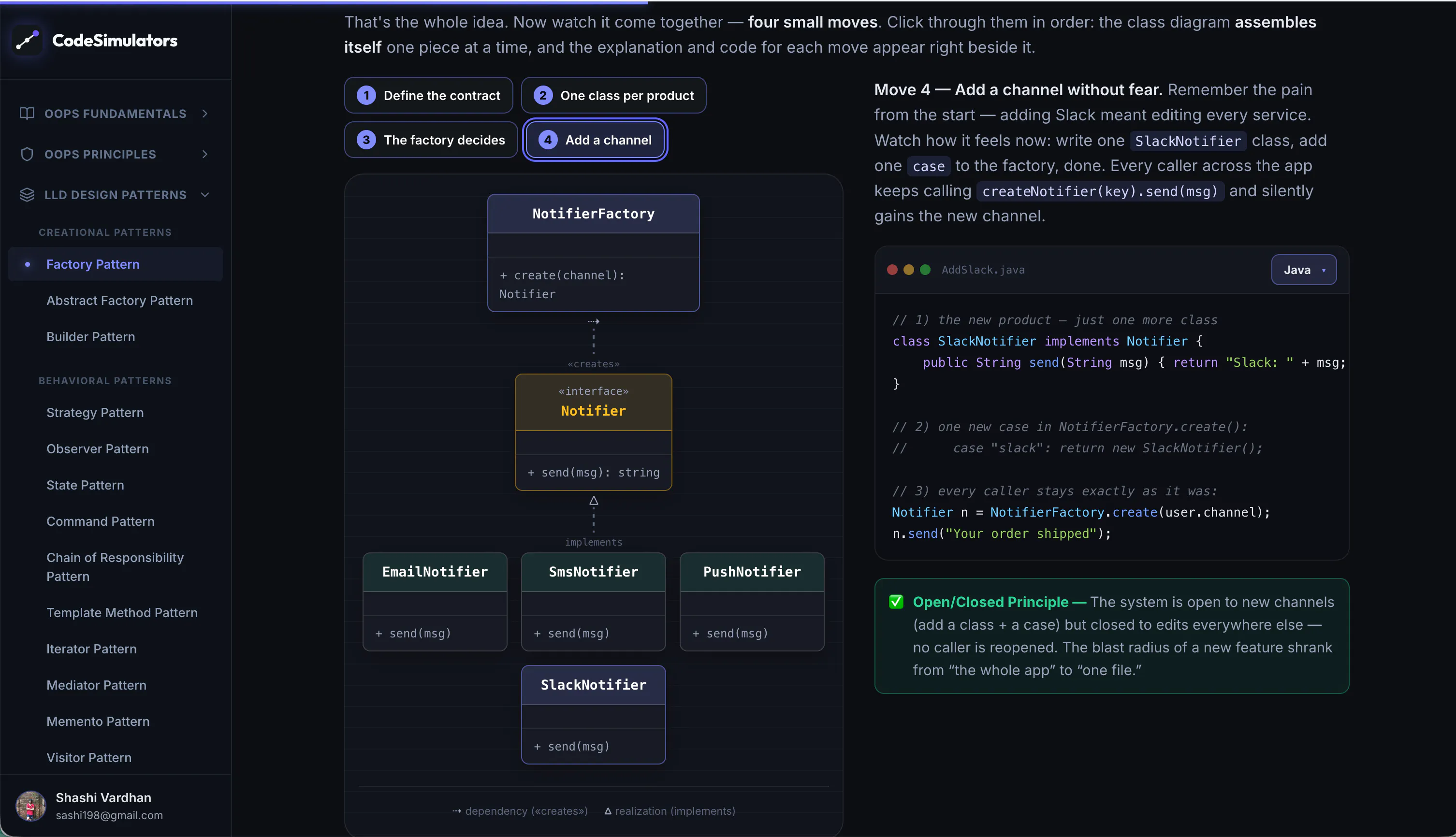
Task: Click the PushNotifier class box
Action: click(x=752, y=602)
